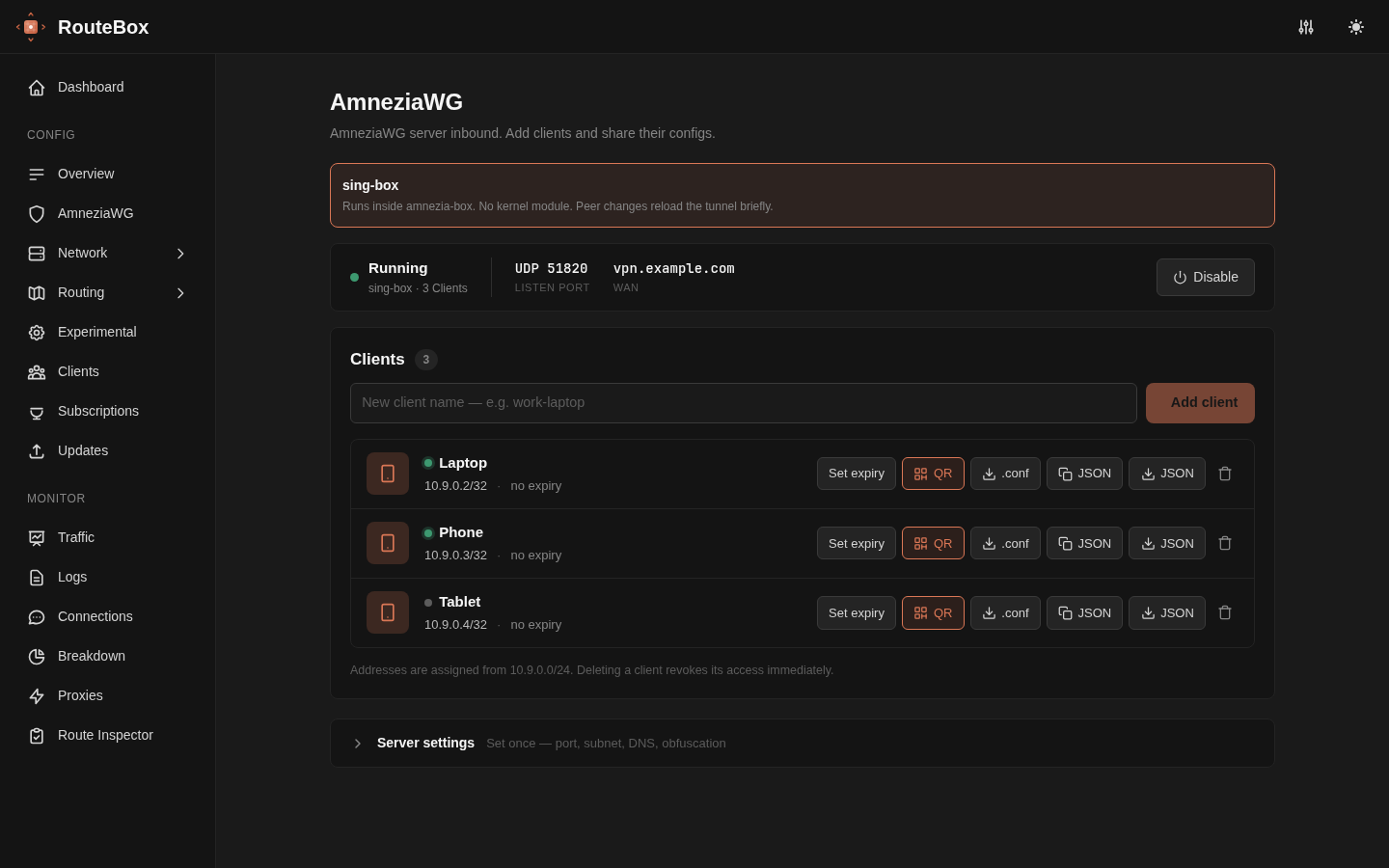Delete the Phone client
This screenshot has width=1389, height=868.
(1225, 543)
